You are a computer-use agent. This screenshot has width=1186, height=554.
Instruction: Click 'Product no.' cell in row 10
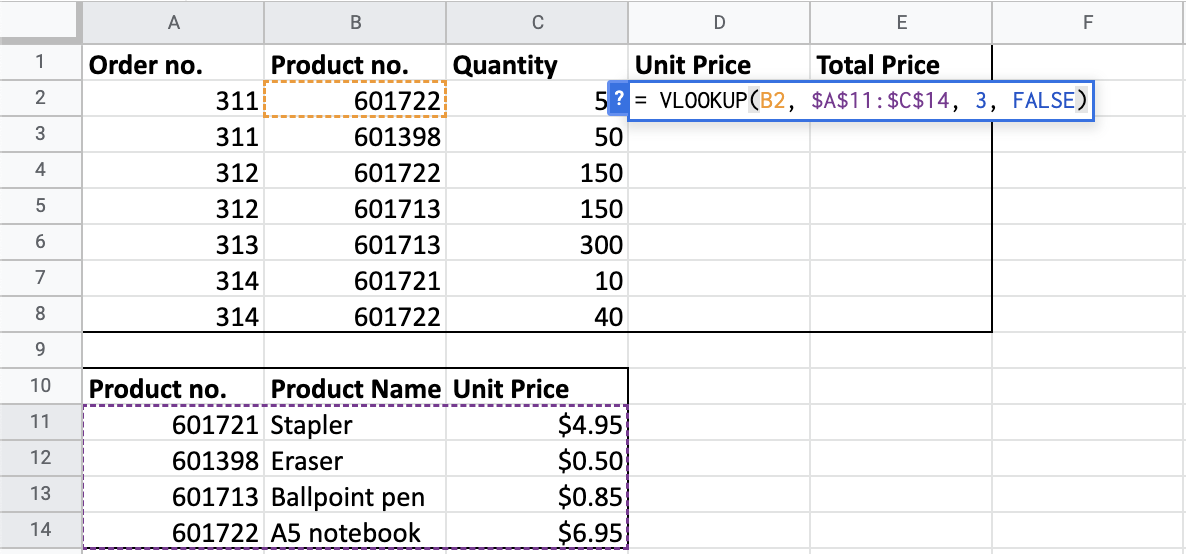[x=173, y=387]
